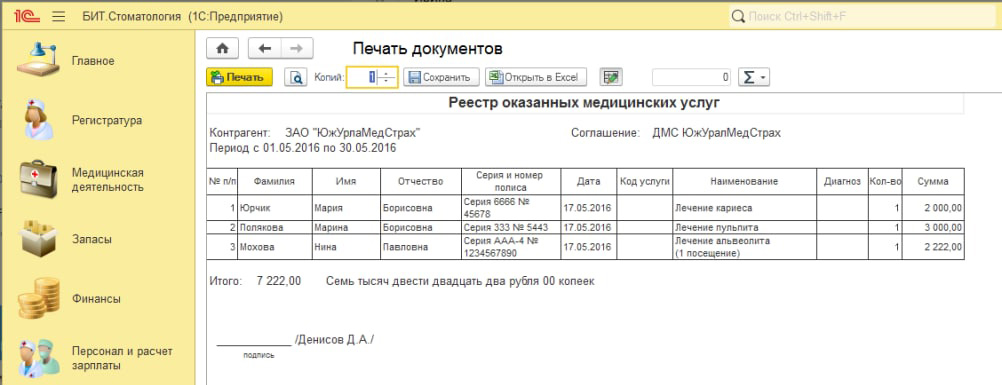Click policy cell Серия 6666 № 45678

(x=511, y=208)
